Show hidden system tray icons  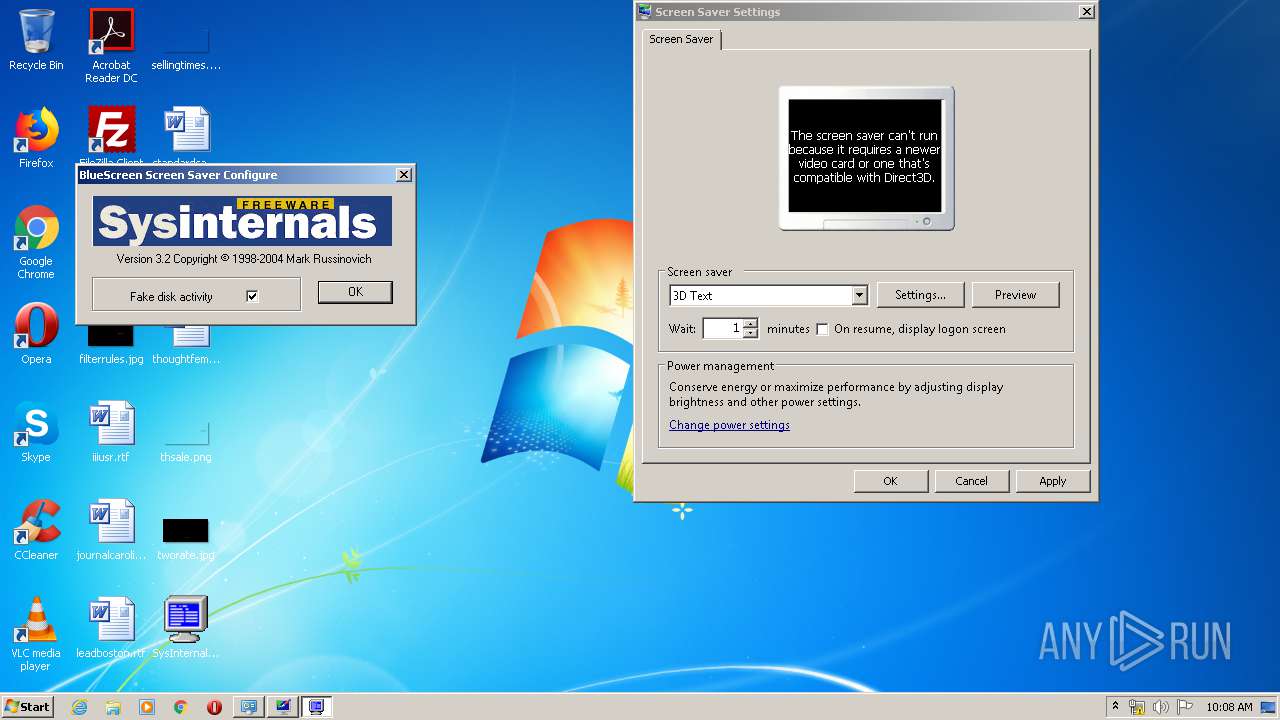1115,707
